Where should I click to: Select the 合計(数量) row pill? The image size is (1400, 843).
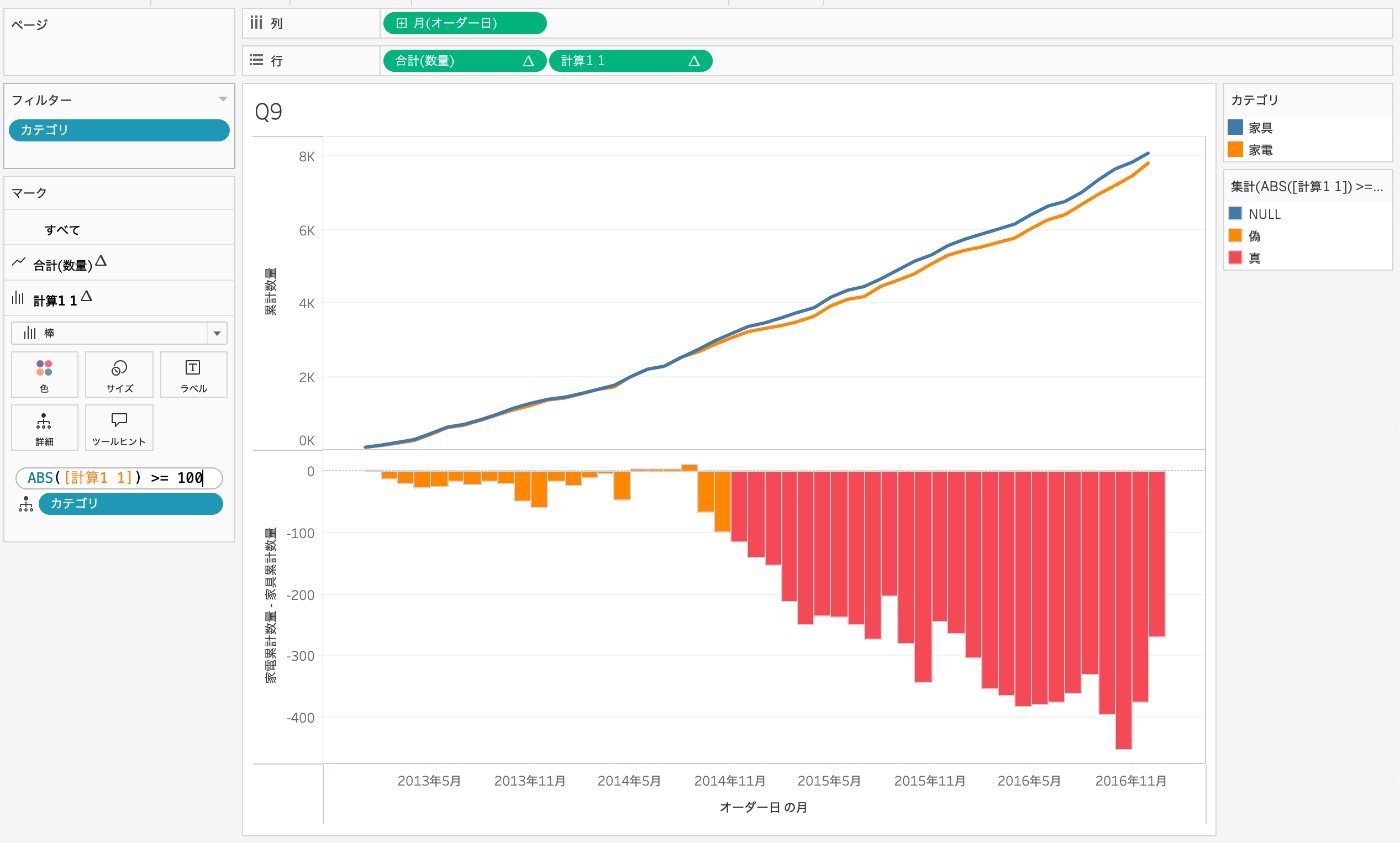(465, 61)
